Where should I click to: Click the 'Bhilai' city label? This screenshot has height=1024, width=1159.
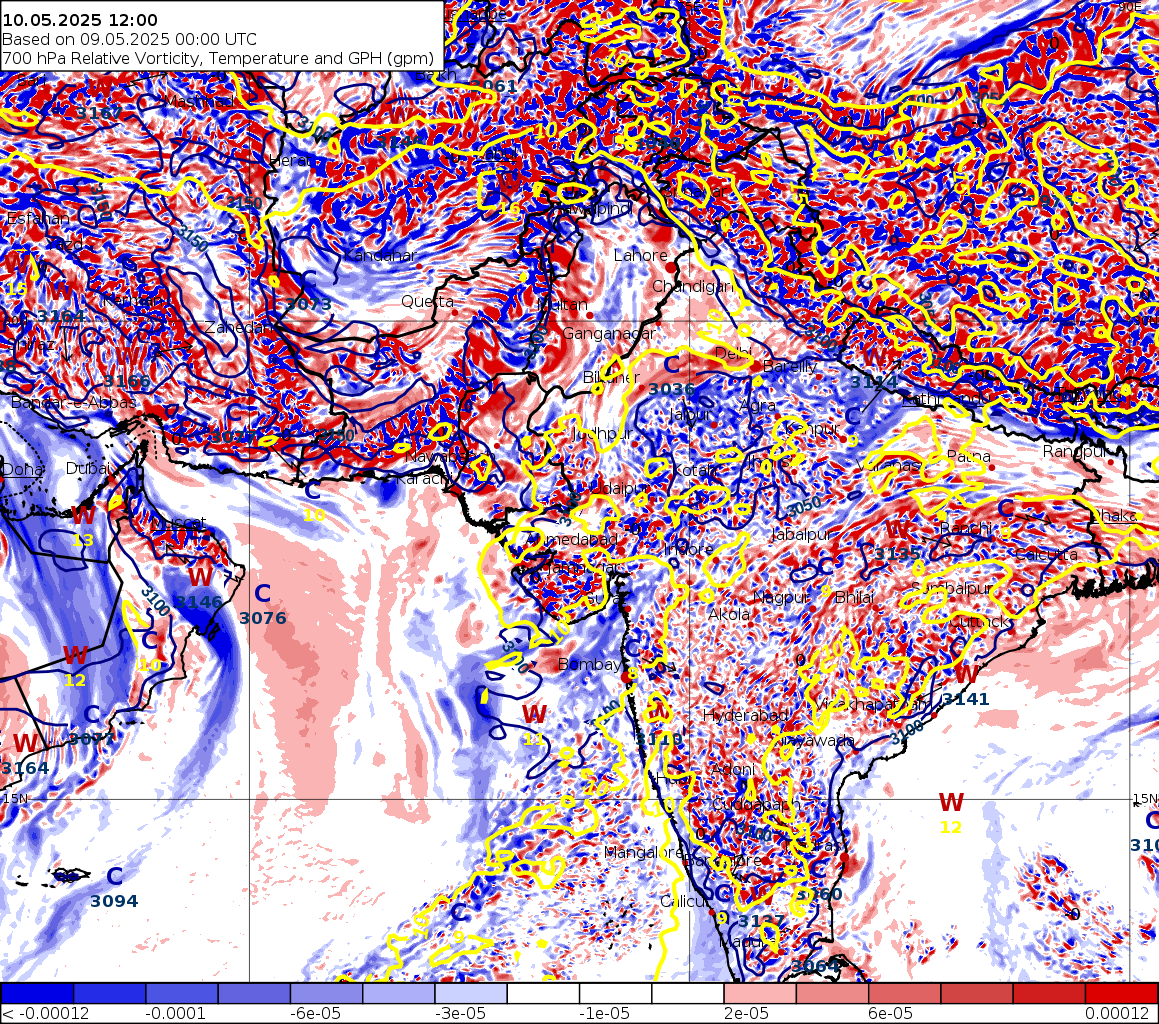854,597
